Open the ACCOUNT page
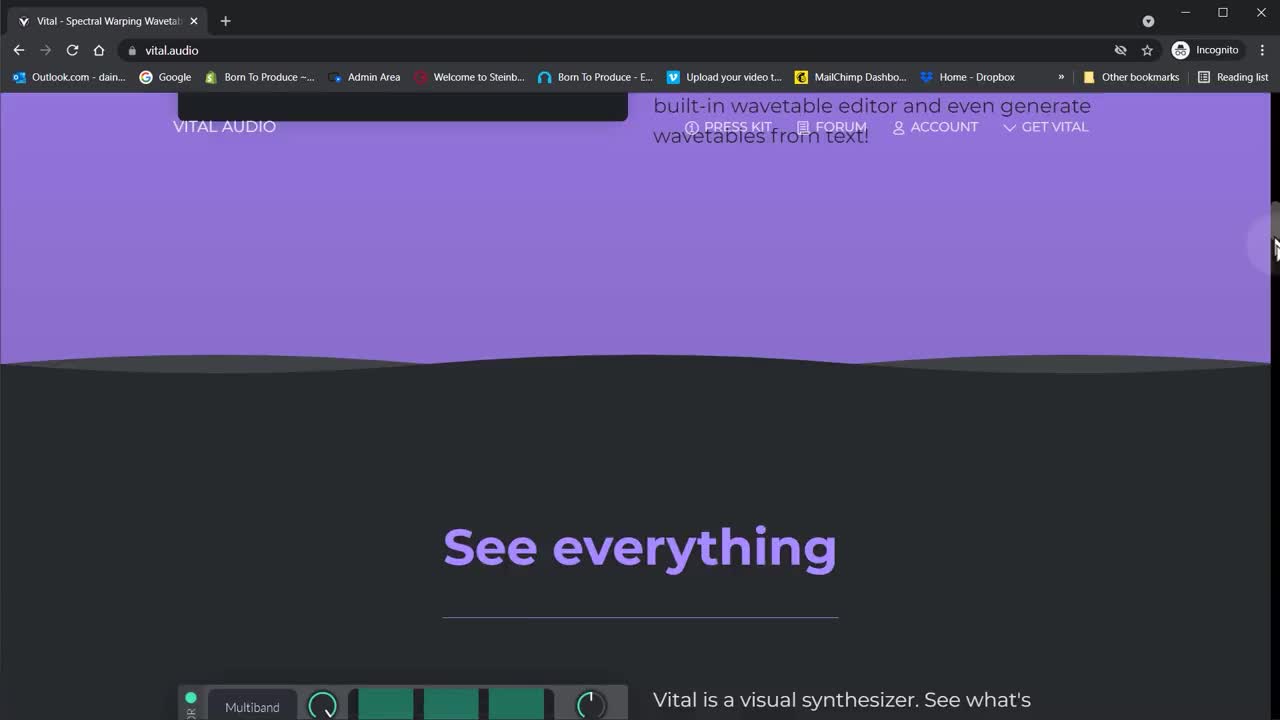 (935, 127)
